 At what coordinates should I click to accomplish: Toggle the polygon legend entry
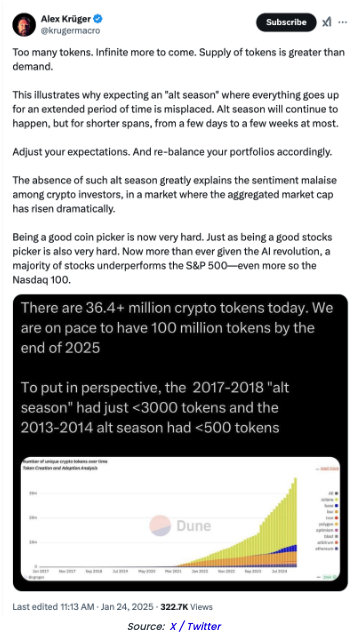coord(329,524)
